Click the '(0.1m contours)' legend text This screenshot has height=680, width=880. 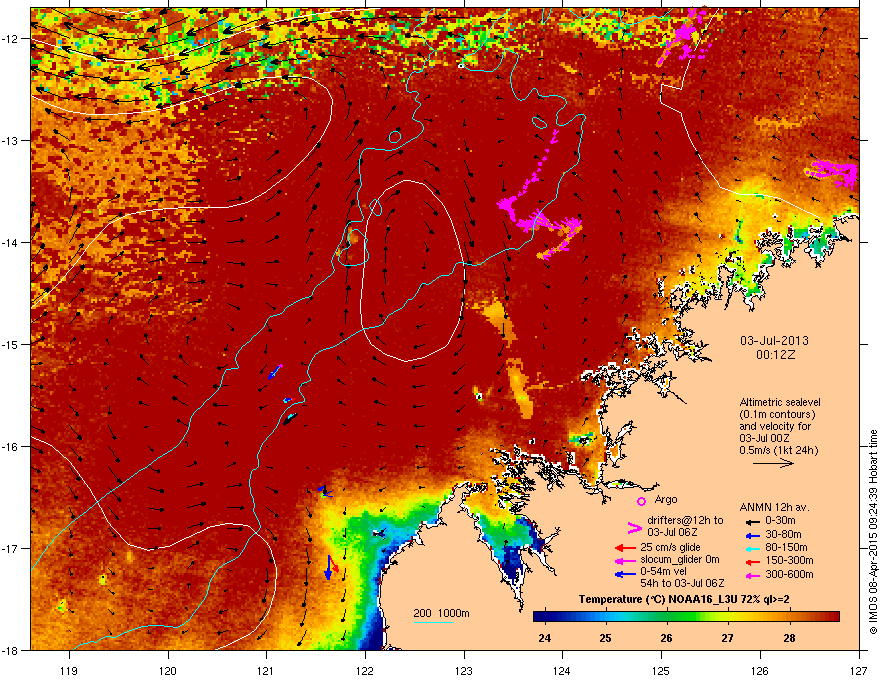click(777, 415)
